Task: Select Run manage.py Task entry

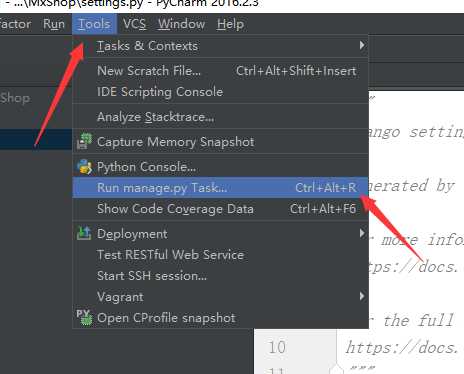Action: [220, 188]
